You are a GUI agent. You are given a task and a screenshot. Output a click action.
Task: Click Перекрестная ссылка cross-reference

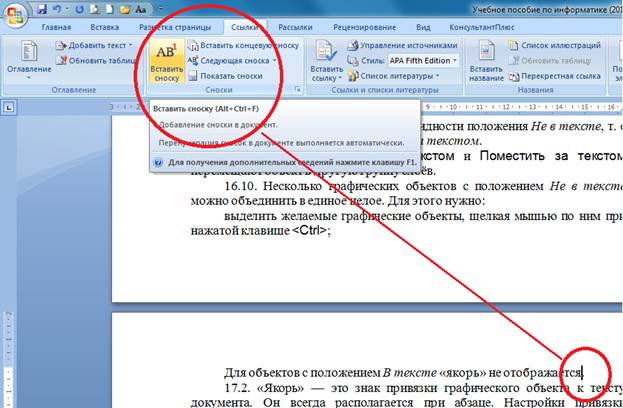[x=560, y=75]
